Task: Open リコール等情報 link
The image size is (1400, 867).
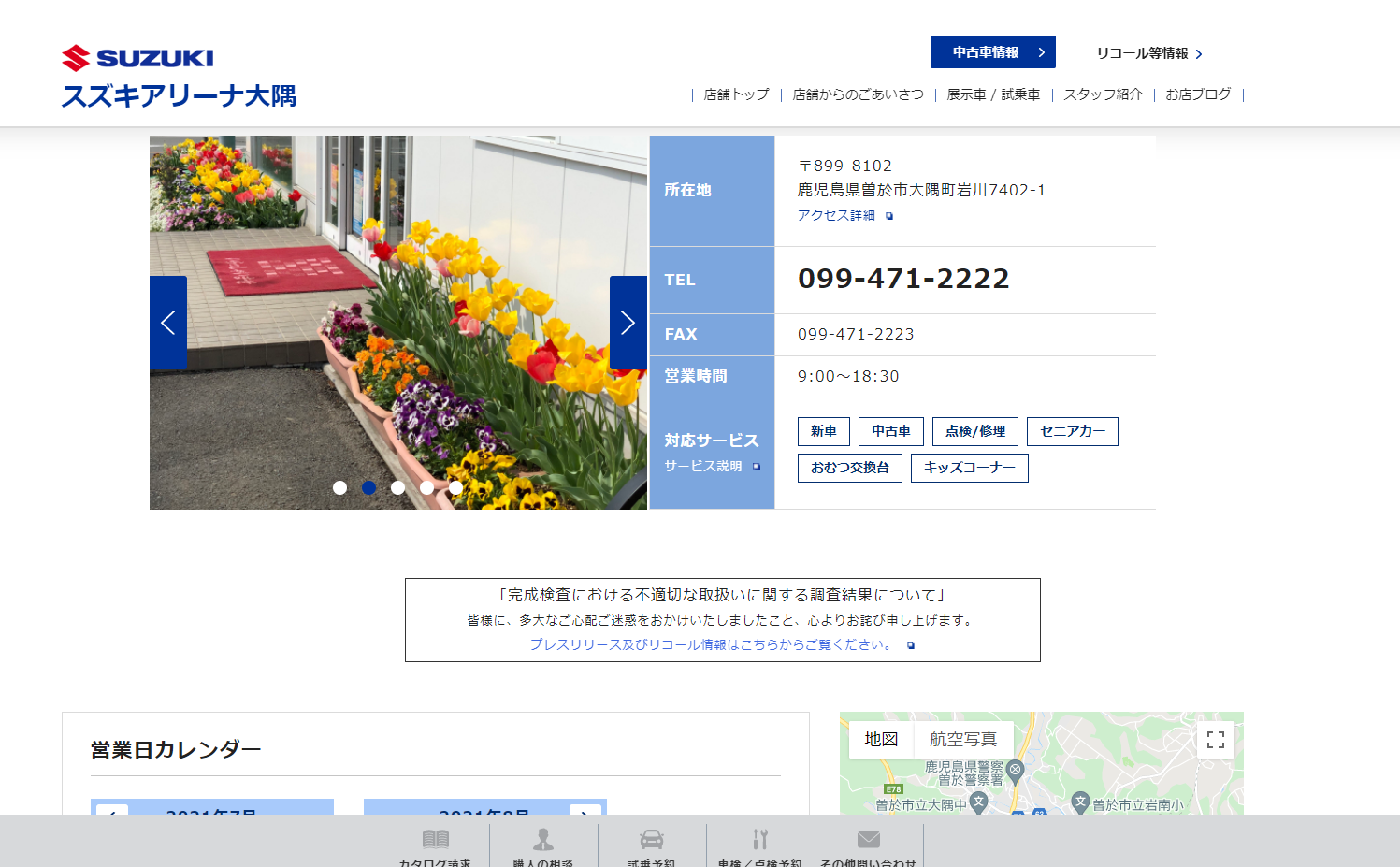Action: point(1148,53)
